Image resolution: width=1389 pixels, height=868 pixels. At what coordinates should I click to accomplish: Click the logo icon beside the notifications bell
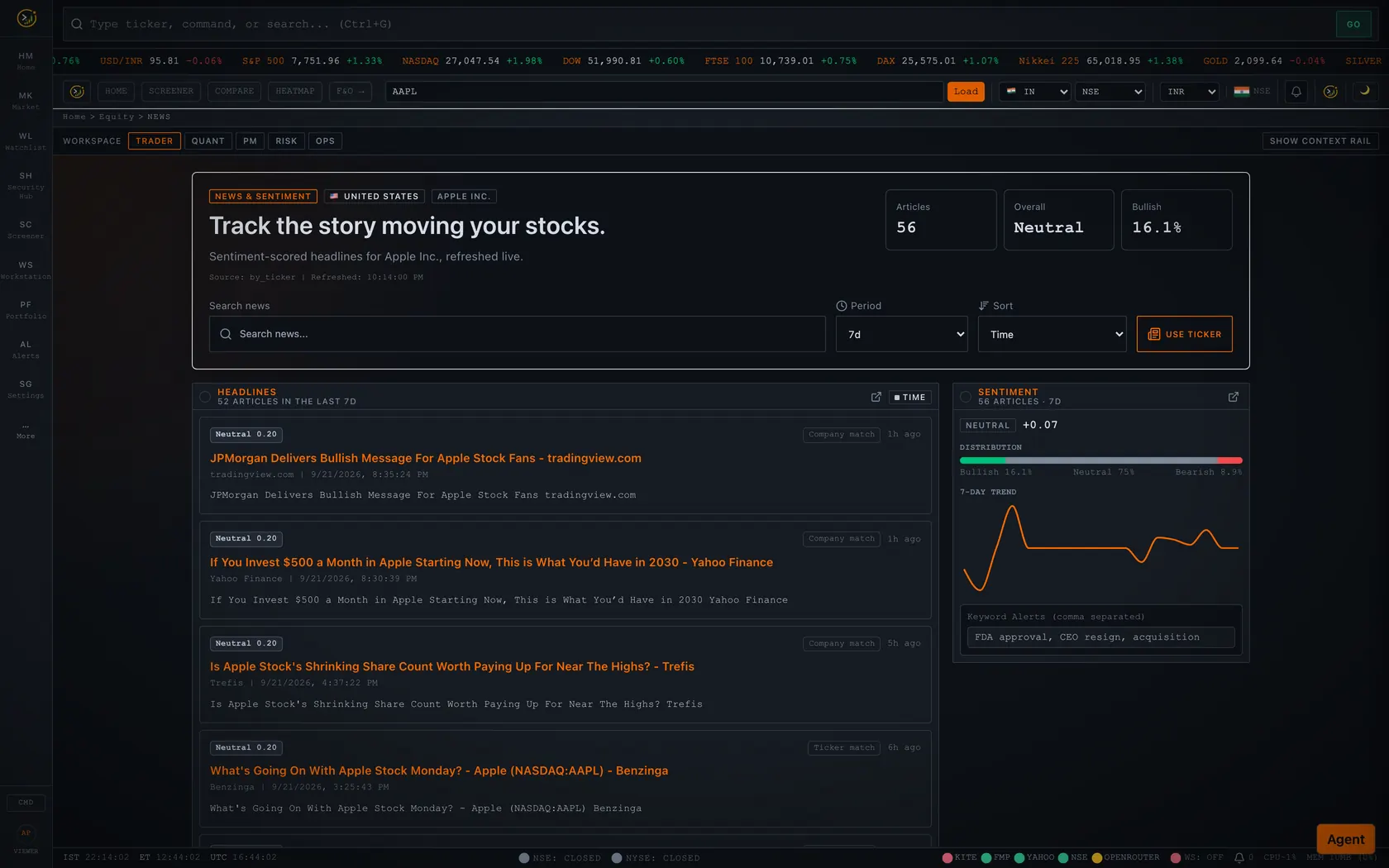1330,92
